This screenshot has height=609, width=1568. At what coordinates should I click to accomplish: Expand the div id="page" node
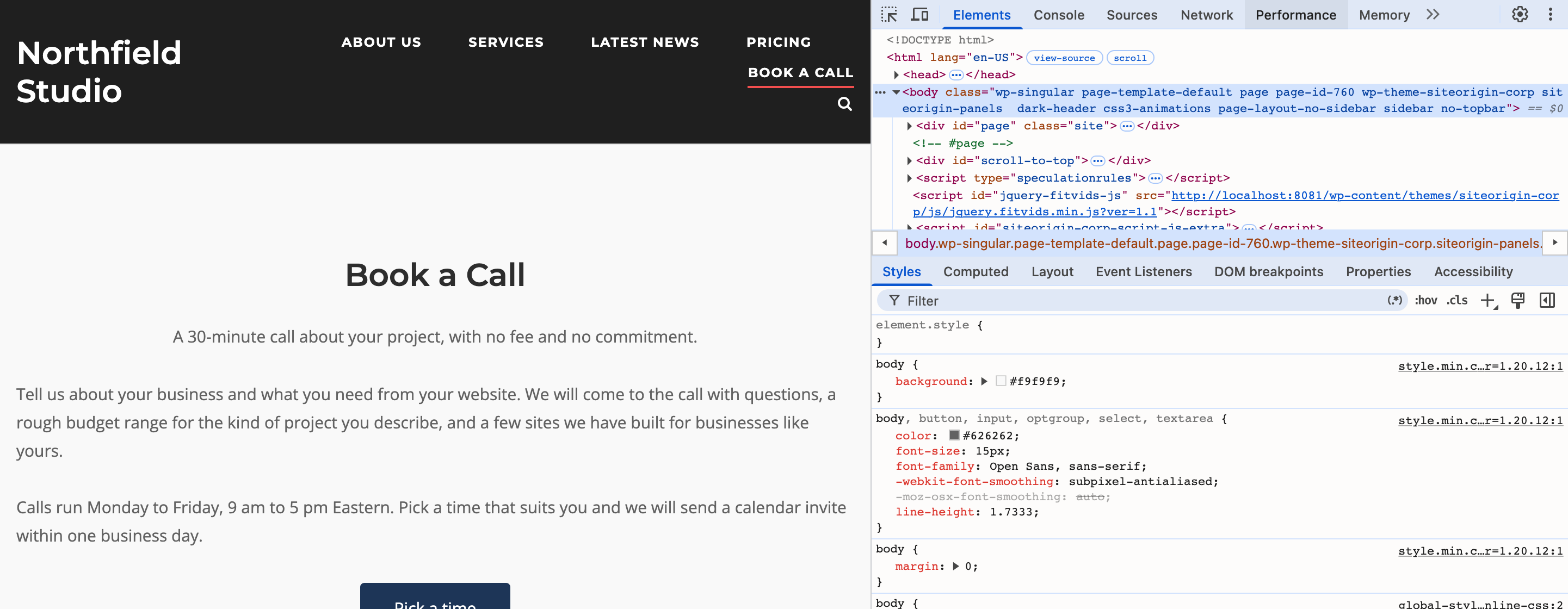coord(909,126)
